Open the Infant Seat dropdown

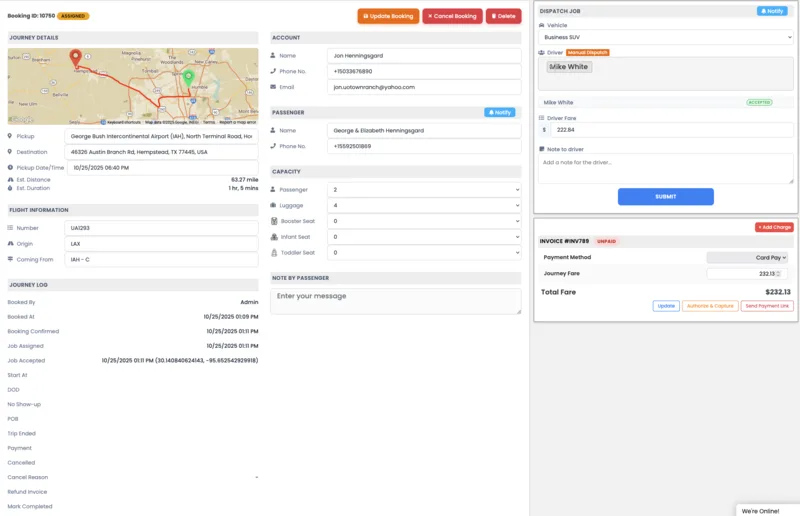click(424, 237)
